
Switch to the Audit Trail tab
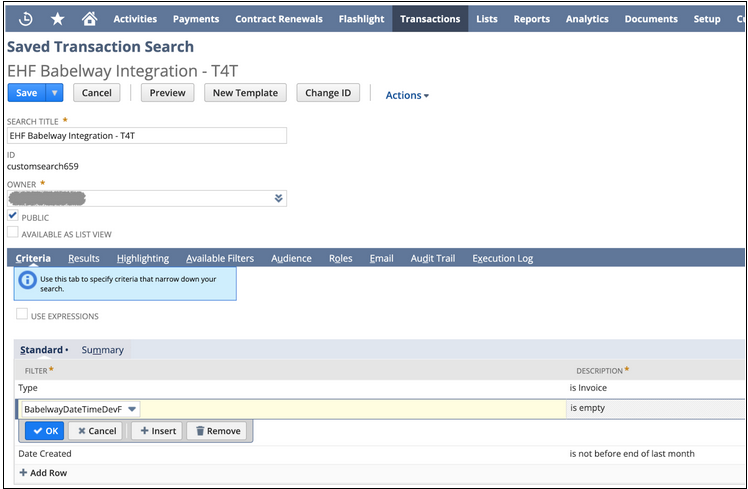[x=433, y=259]
